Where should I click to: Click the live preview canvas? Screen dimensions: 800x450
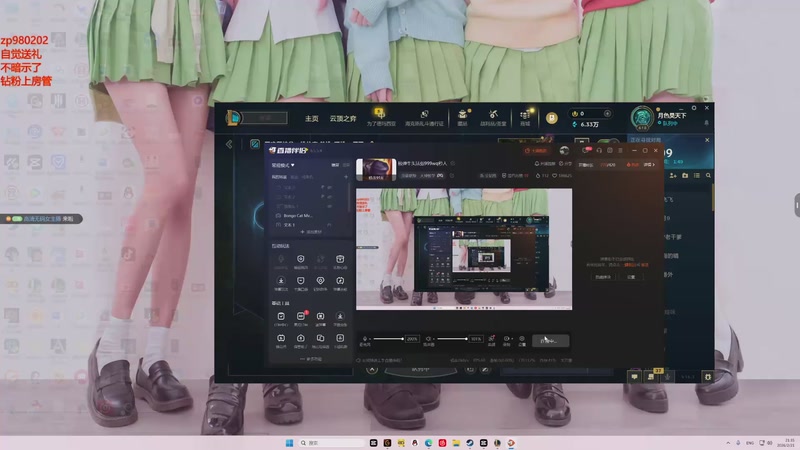tap(464, 249)
